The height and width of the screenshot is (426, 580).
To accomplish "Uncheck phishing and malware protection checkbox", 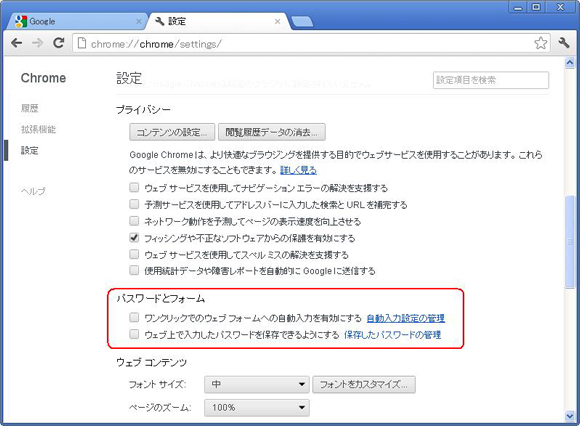I will [134, 237].
